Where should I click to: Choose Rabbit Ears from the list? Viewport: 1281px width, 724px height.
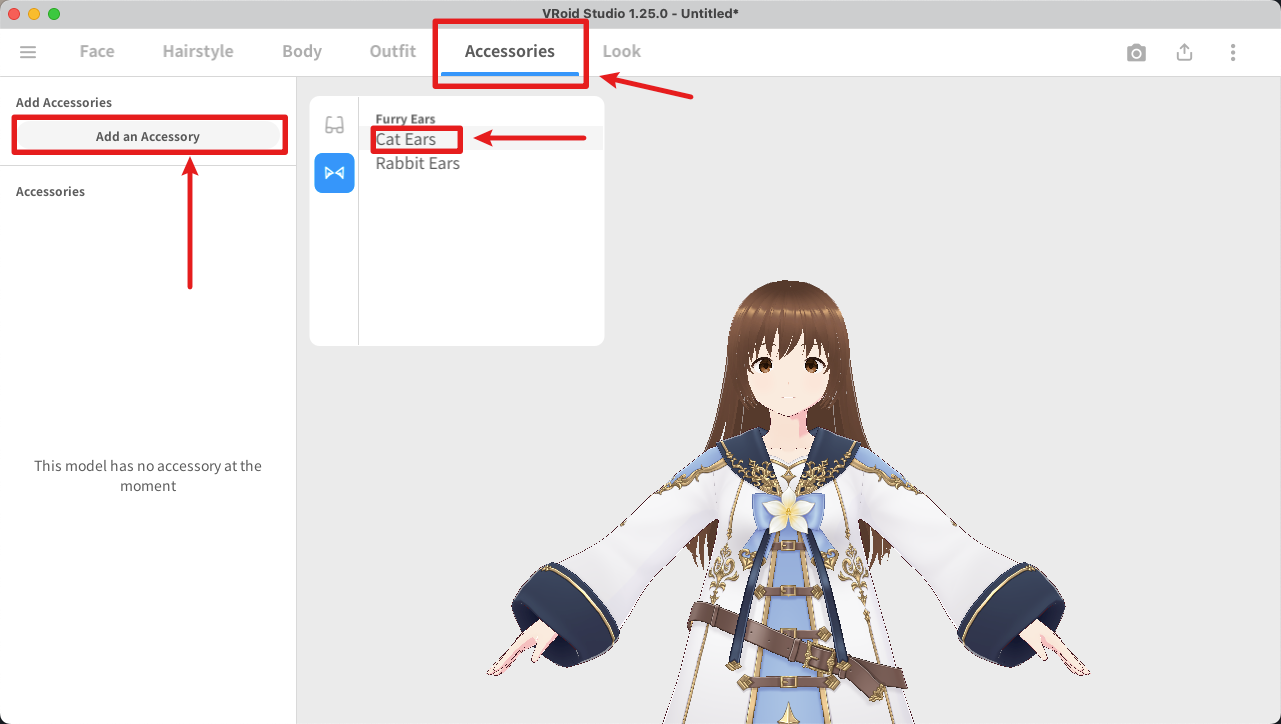[x=417, y=164]
